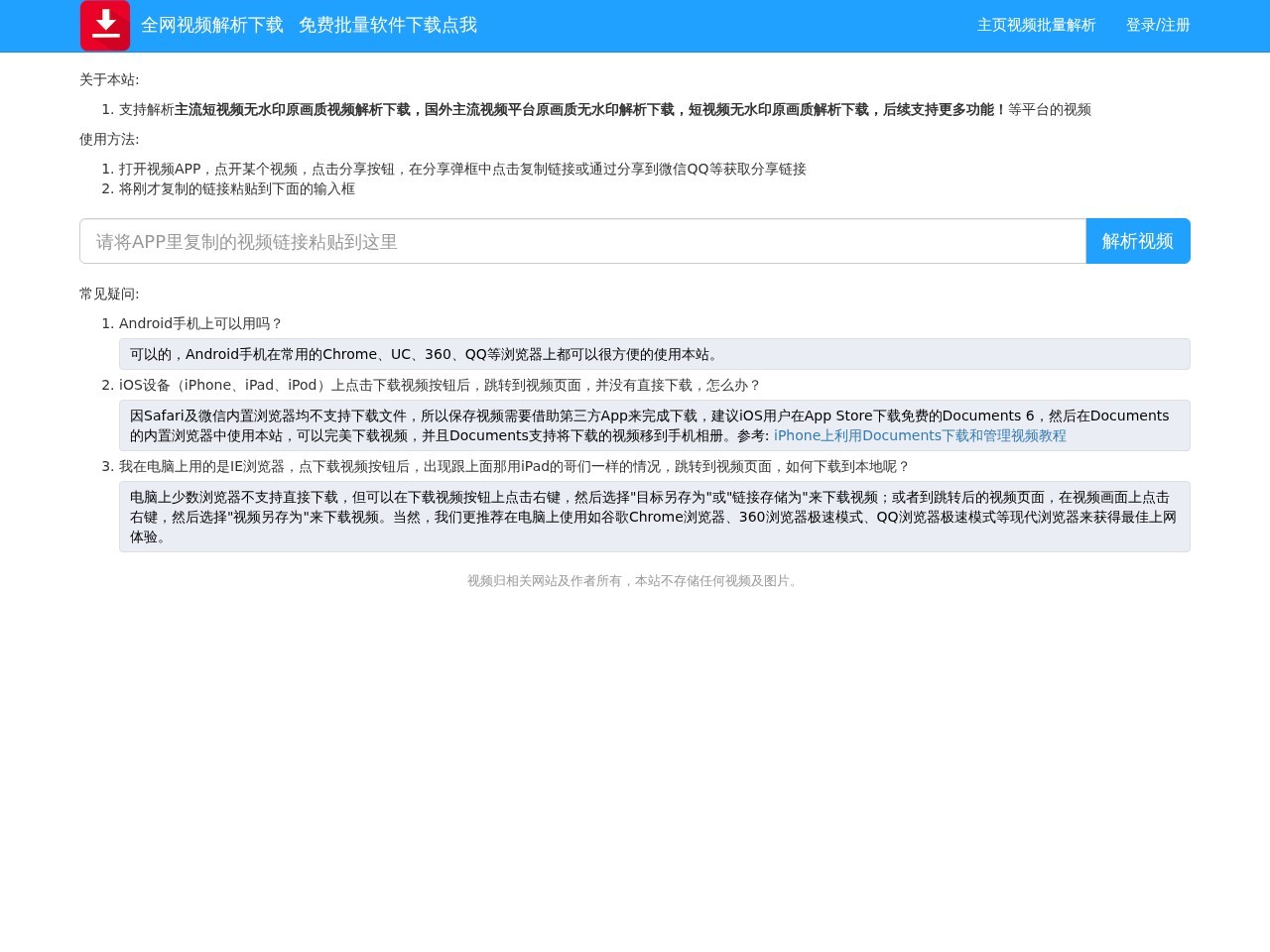This screenshot has height=952, width=1270.
Task: Click the 全网视频解析下载 brand title
Action: coord(210,25)
